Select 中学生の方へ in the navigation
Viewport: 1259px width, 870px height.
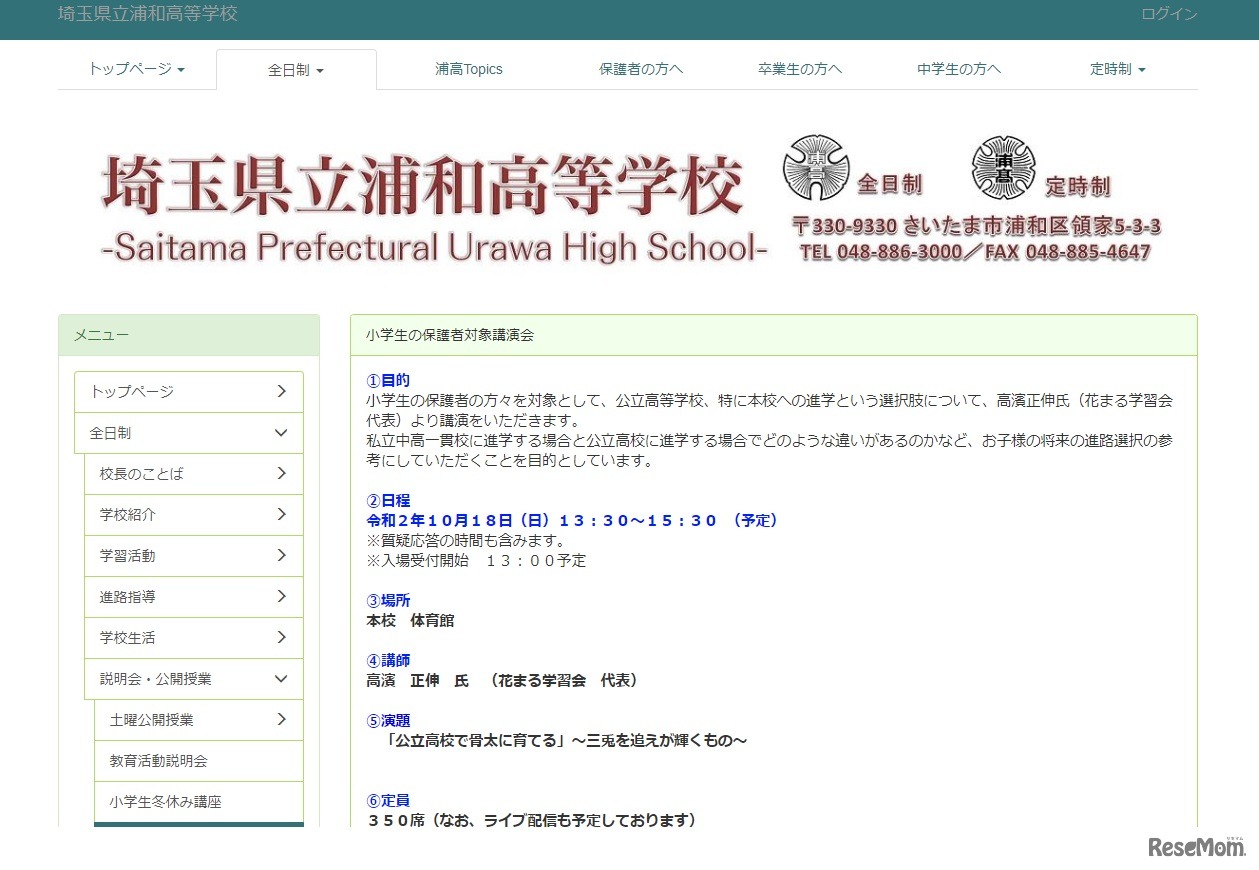[x=958, y=69]
